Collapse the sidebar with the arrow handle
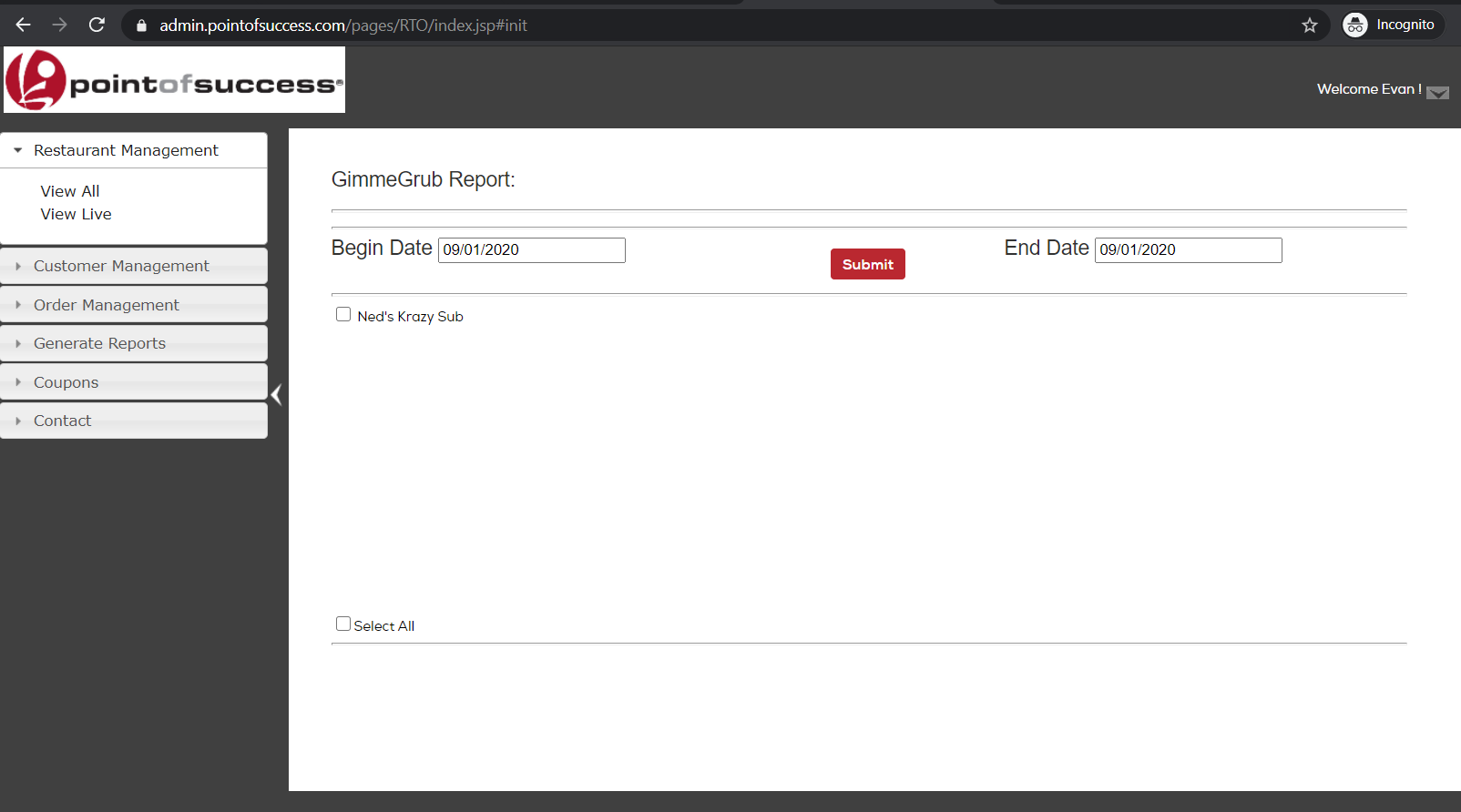The image size is (1461, 812). 277,394
